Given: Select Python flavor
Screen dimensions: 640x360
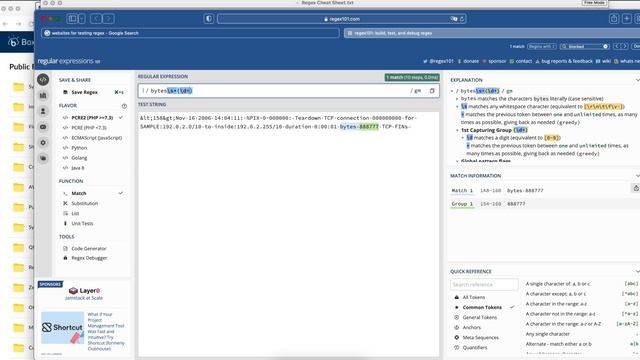Looking at the screenshot, I should [79, 148].
